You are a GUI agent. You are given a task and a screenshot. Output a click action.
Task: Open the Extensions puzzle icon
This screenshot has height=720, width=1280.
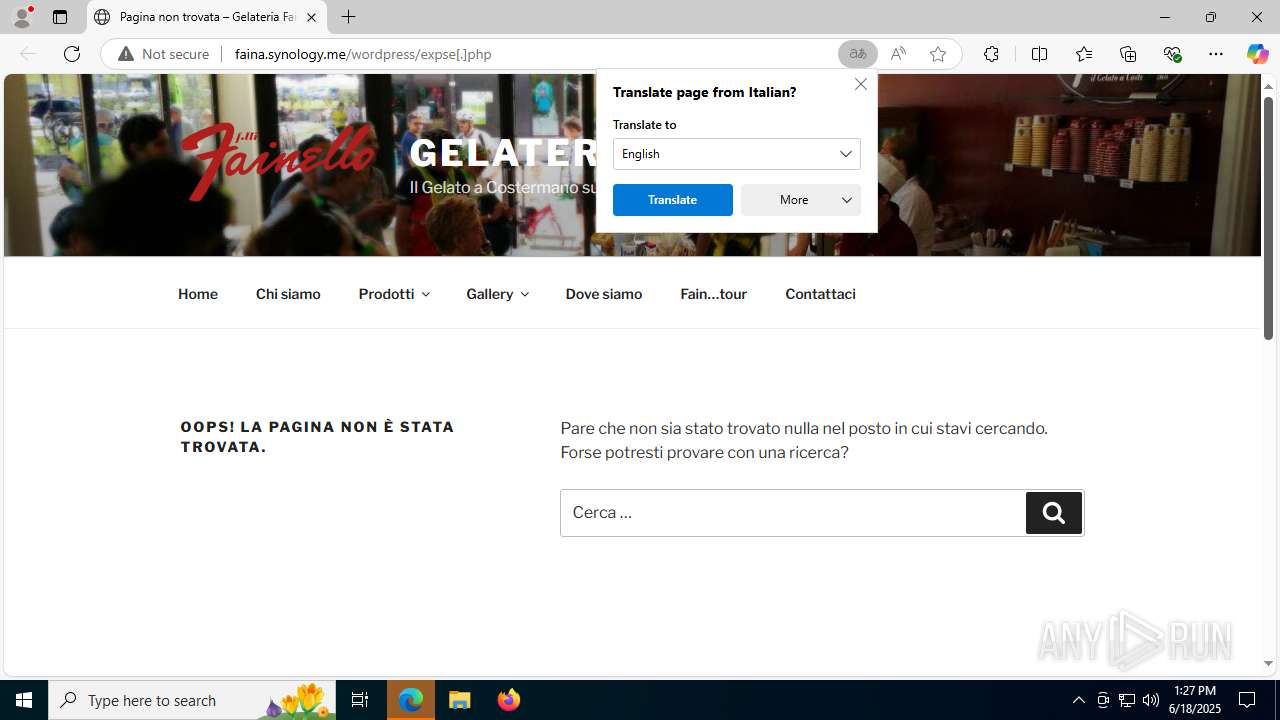coord(991,54)
